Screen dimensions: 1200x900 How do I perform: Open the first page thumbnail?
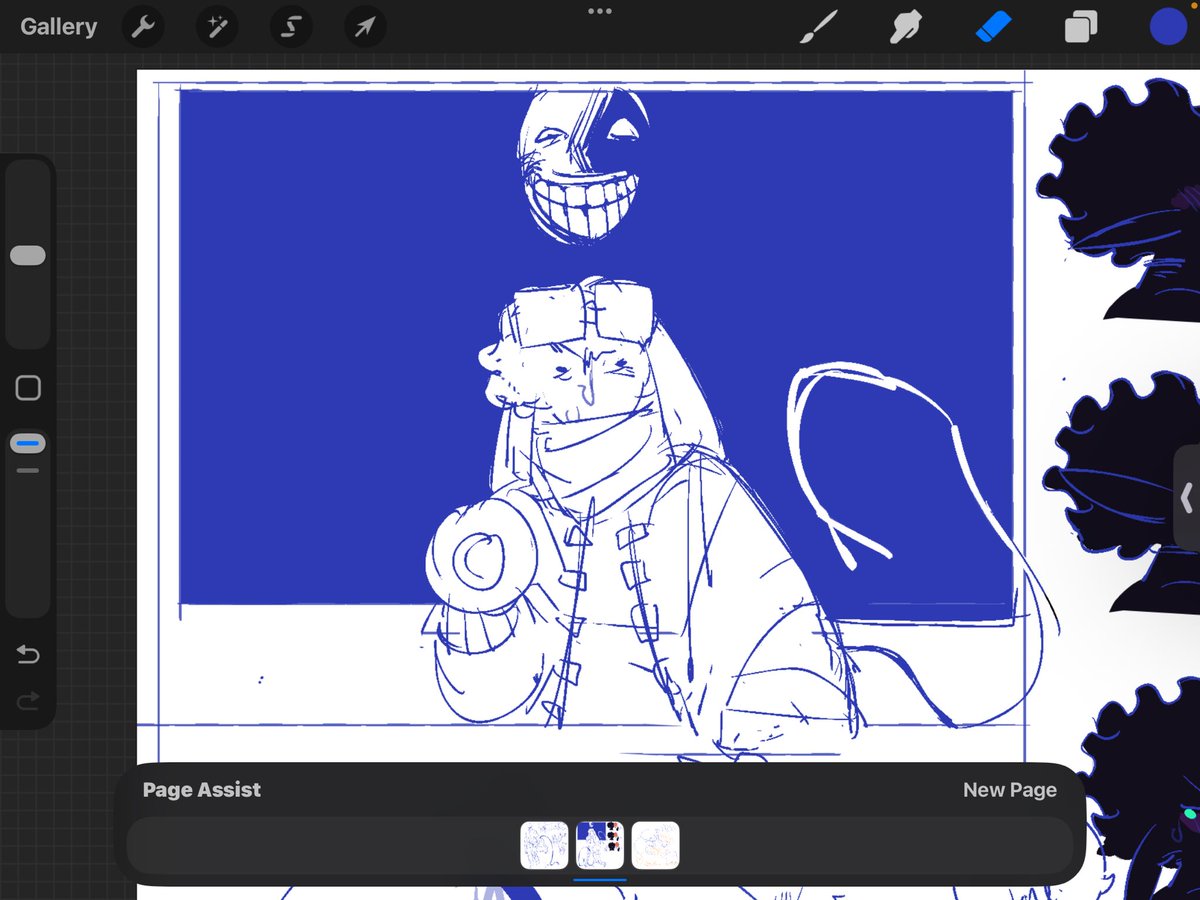544,845
